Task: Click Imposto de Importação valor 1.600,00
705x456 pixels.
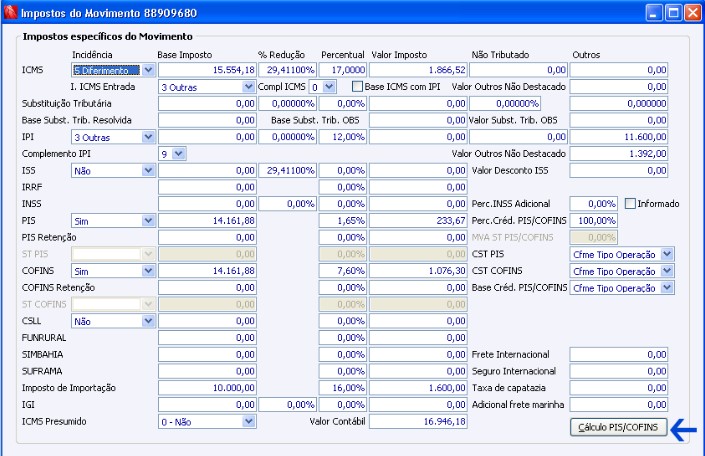Action: click(418, 388)
